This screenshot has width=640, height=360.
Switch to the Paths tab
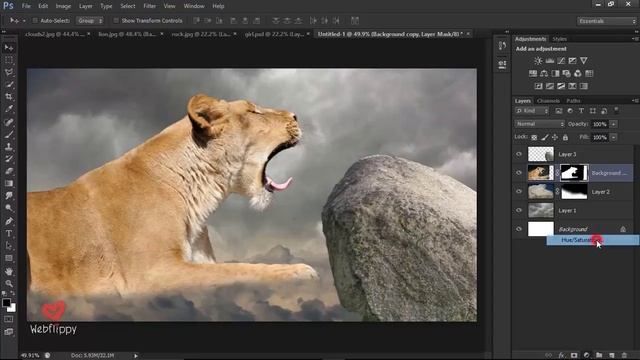[573, 100]
